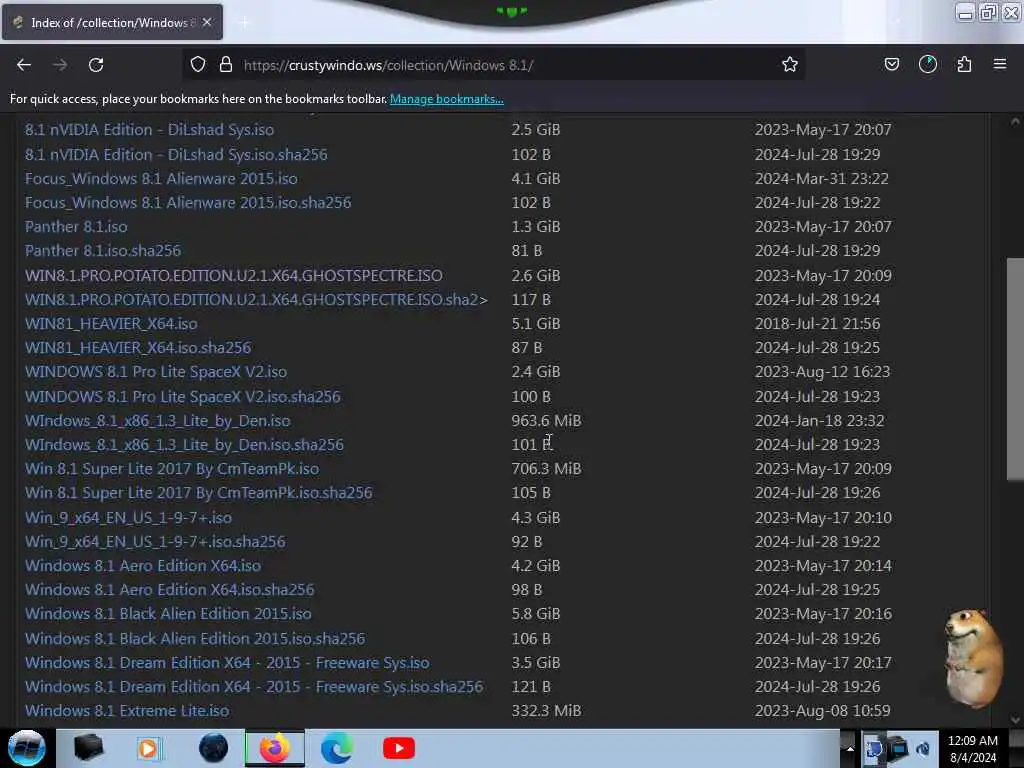This screenshot has height=768, width=1024.
Task: Click the volume speaker tray icon
Action: point(924,749)
